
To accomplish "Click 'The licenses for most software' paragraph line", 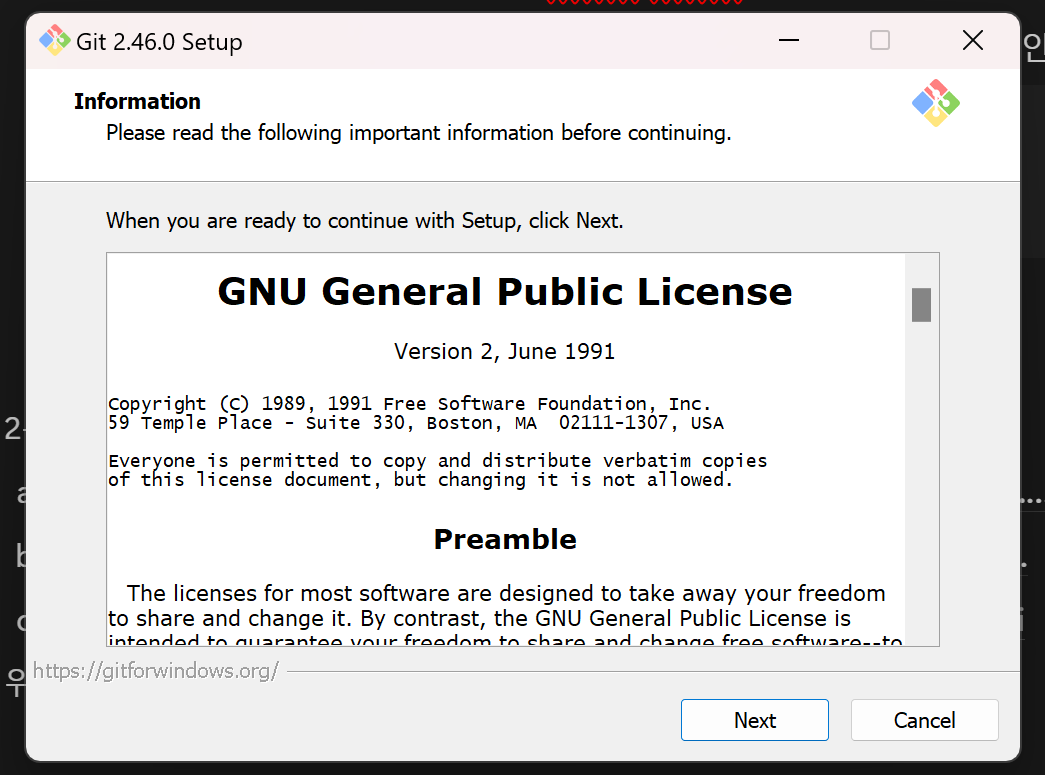I will [x=506, y=593].
